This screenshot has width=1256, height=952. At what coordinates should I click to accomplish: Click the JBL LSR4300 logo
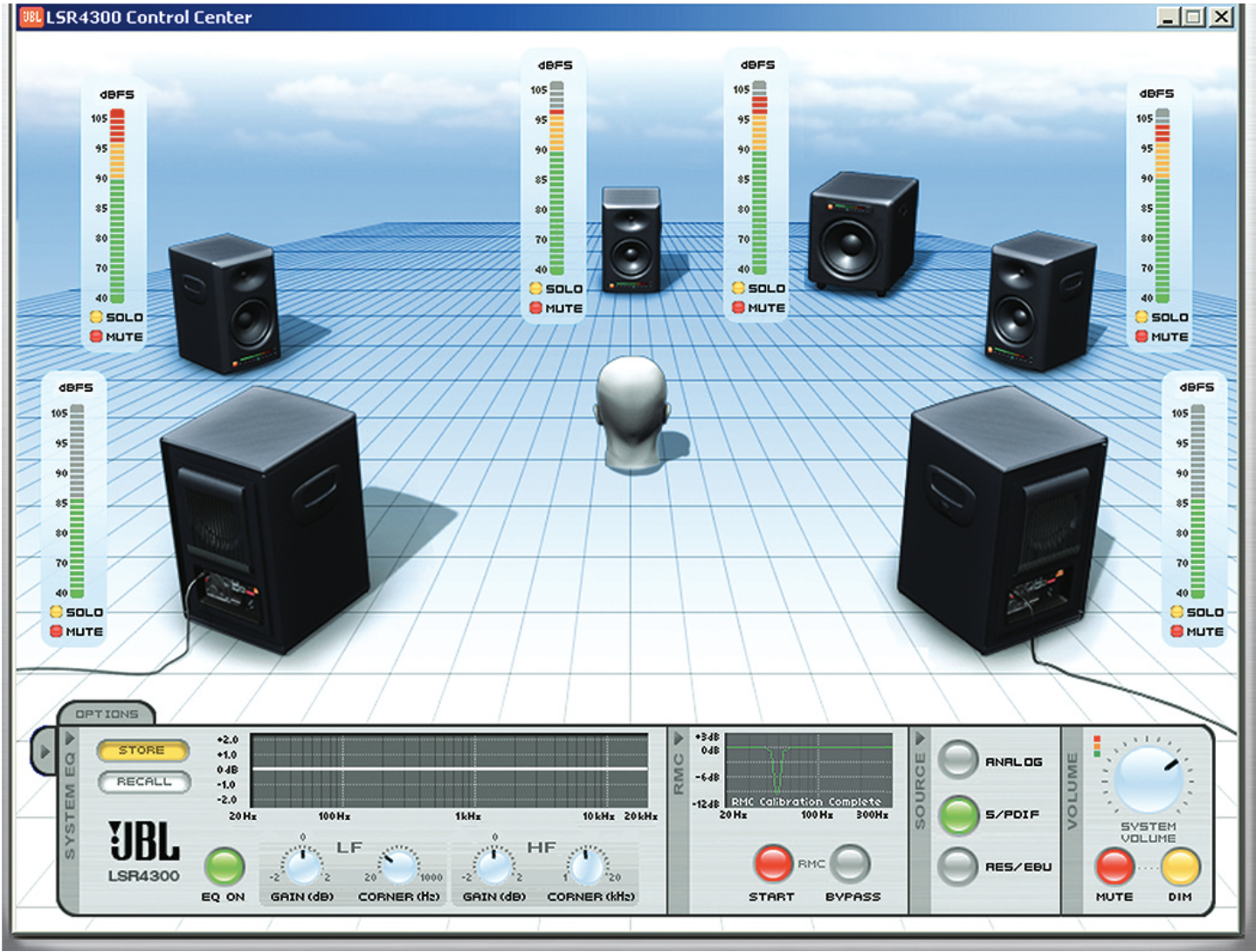tap(144, 852)
